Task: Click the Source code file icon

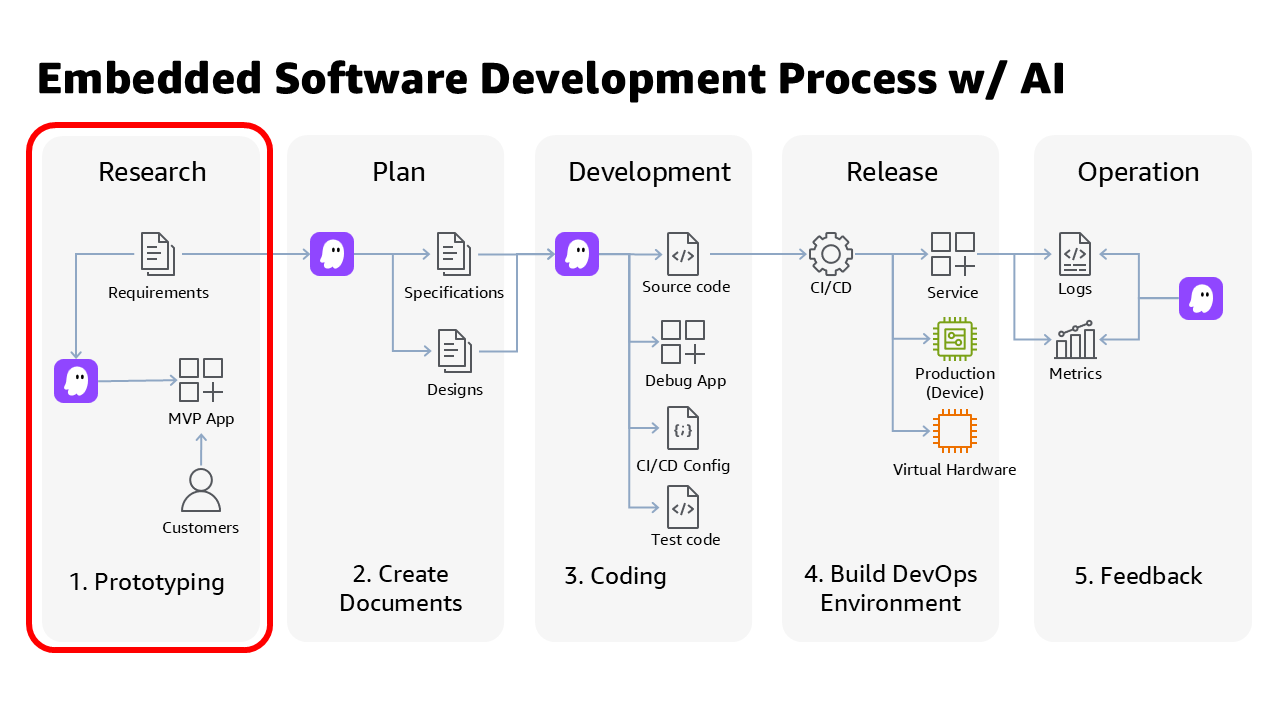Action: (683, 254)
